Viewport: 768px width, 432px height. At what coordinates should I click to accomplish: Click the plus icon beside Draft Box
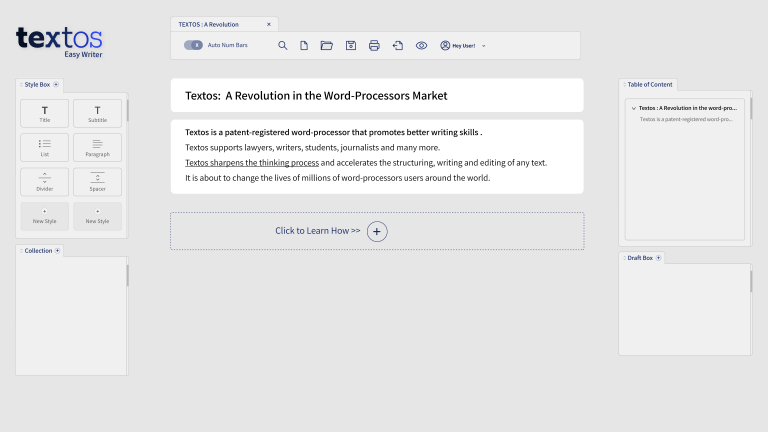[658, 258]
